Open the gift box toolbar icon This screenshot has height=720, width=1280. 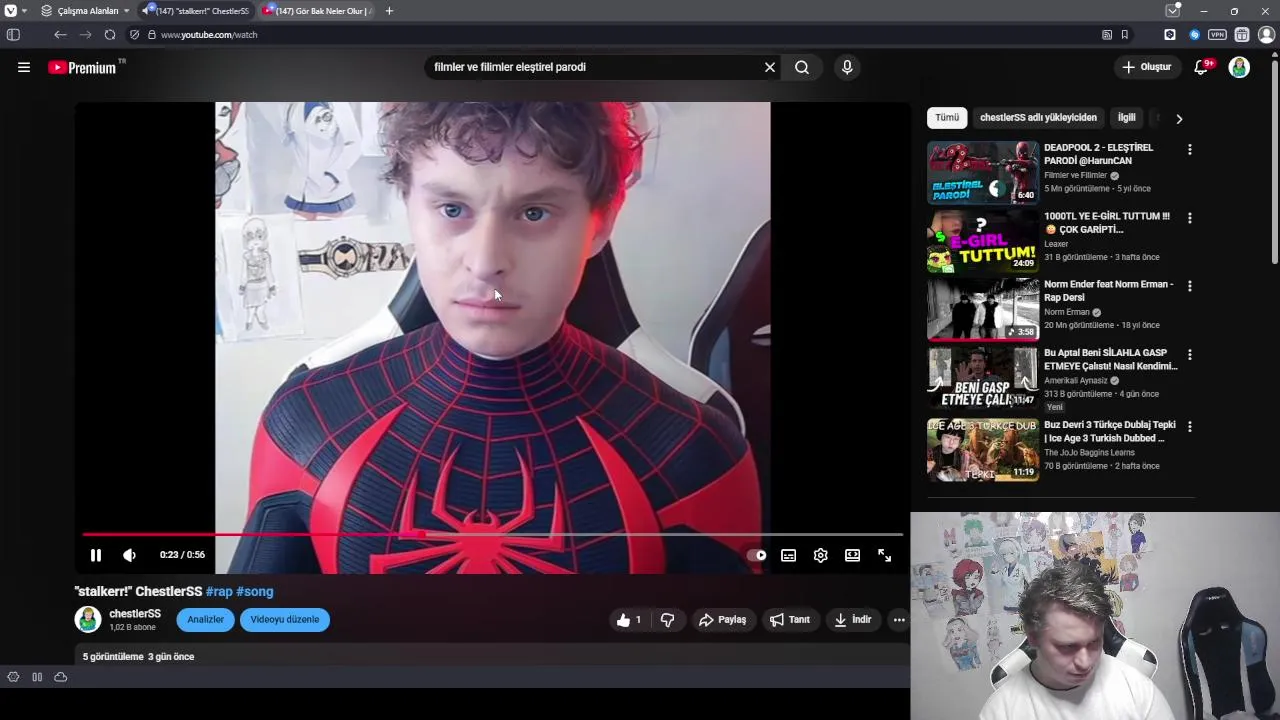point(1242,34)
